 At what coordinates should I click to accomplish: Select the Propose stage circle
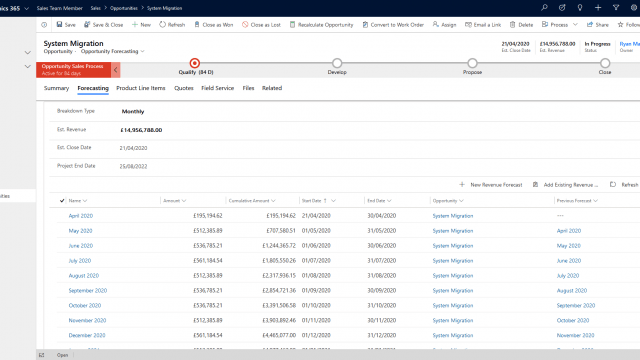(472, 63)
